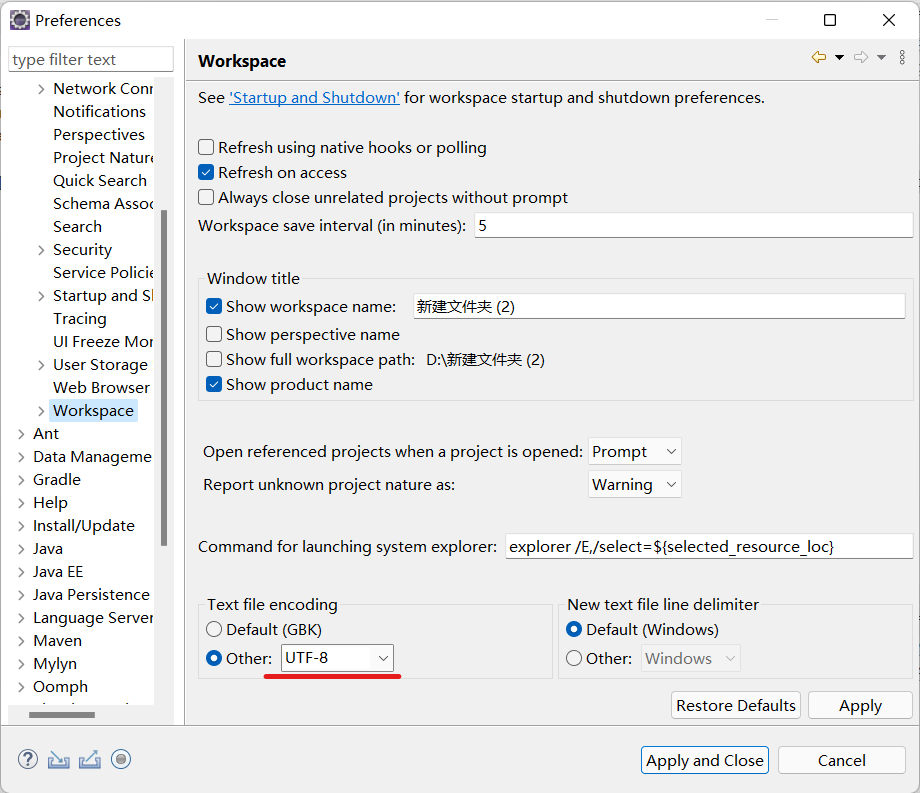Select Default (GBK) text file encoding
Viewport: 920px width, 793px height.
[214, 630]
